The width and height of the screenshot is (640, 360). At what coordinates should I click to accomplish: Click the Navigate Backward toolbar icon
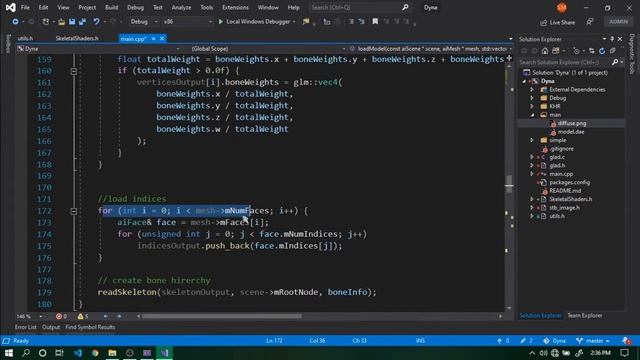[16, 22]
